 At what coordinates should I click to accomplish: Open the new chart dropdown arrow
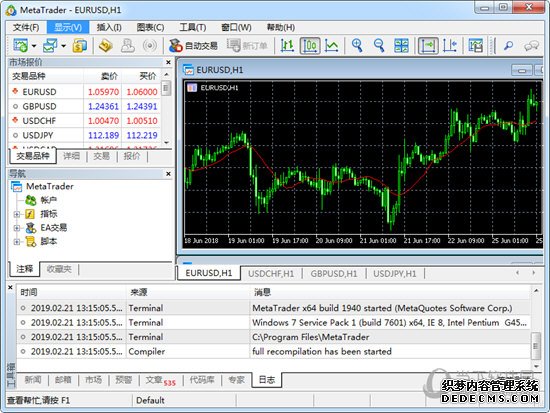[x=34, y=46]
